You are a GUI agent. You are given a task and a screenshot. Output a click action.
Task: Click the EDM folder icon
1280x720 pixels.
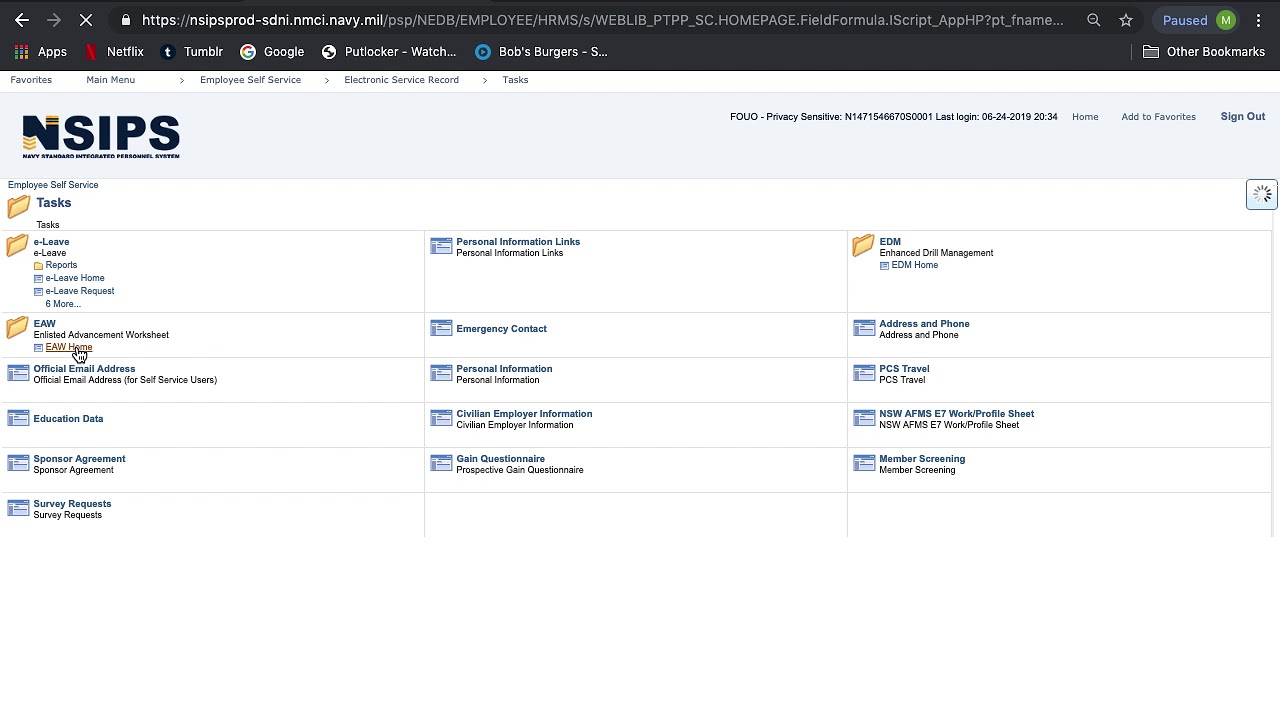863,246
